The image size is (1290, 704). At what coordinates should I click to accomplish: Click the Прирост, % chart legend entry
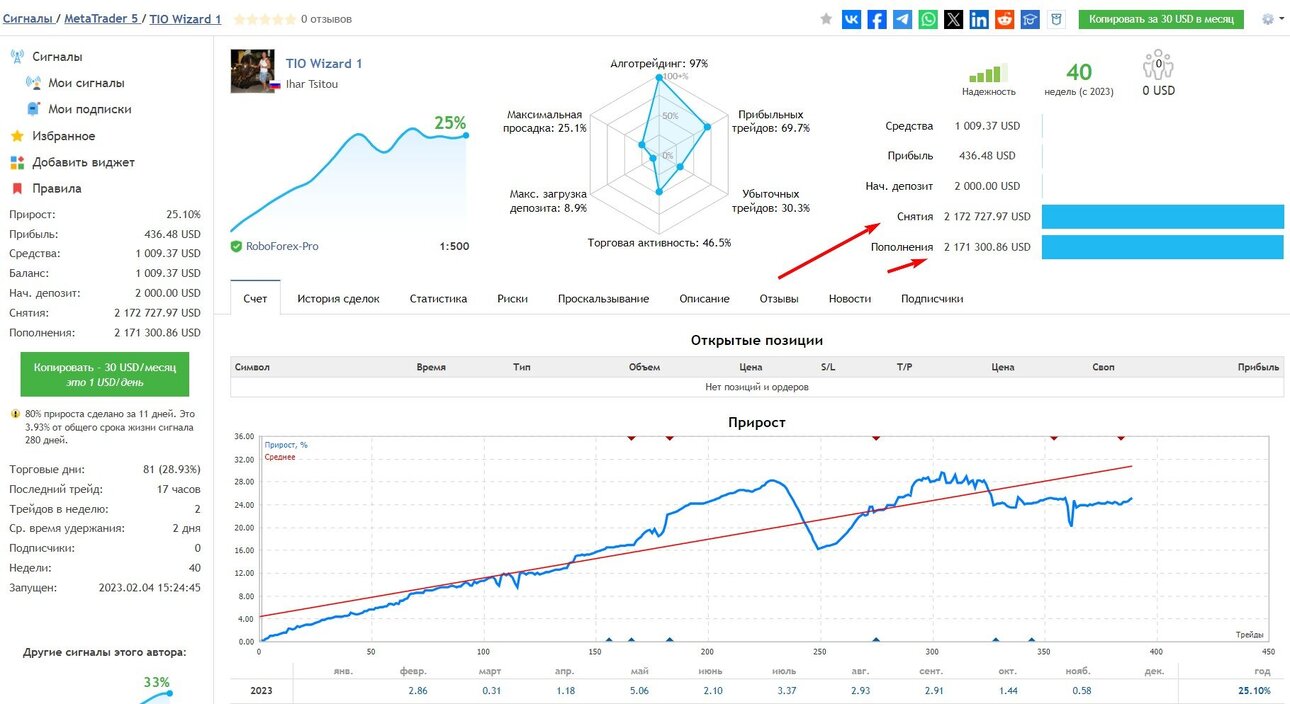pyautogui.click(x=287, y=445)
